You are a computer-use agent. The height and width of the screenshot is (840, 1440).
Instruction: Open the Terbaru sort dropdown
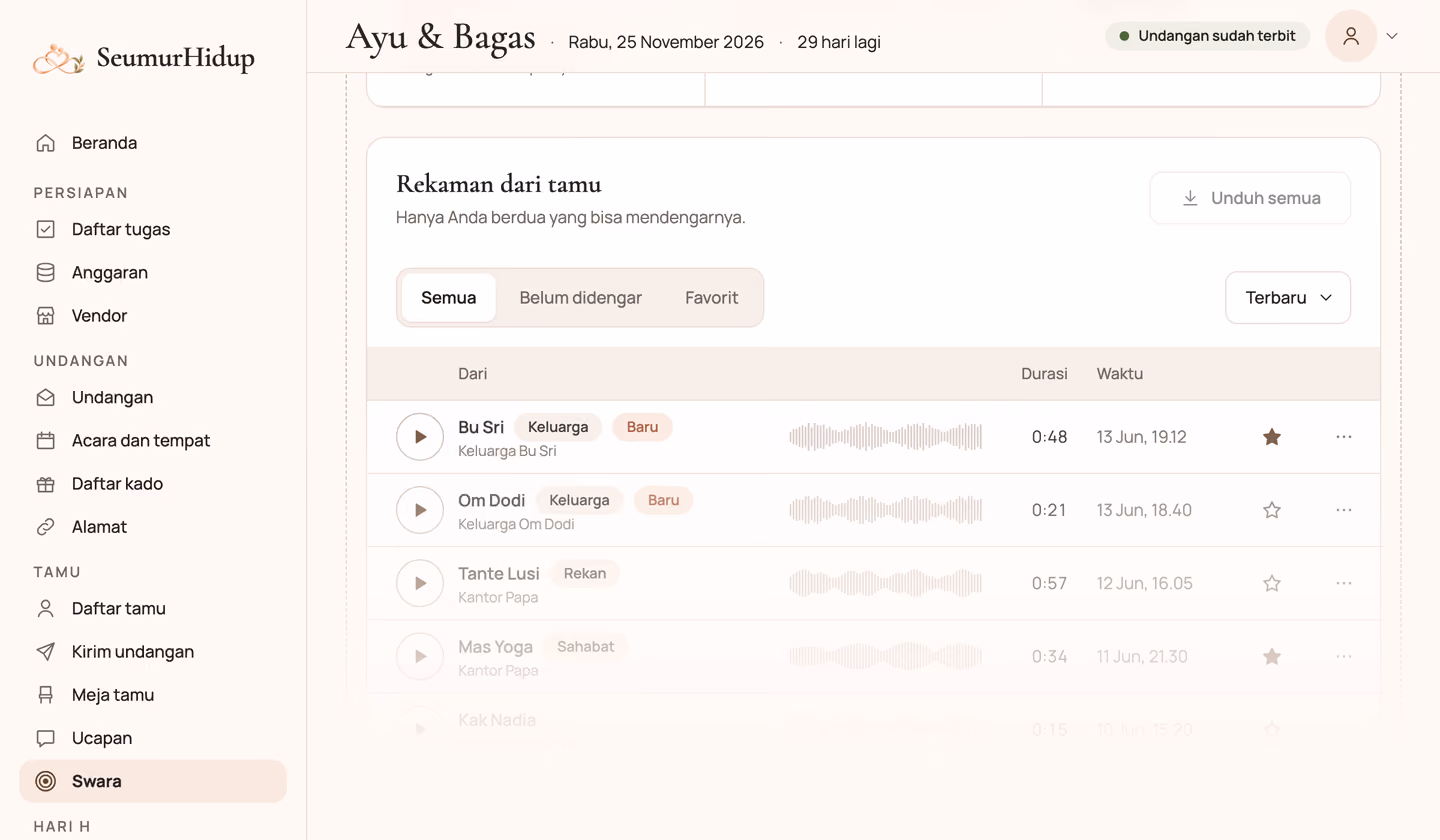[x=1288, y=298]
